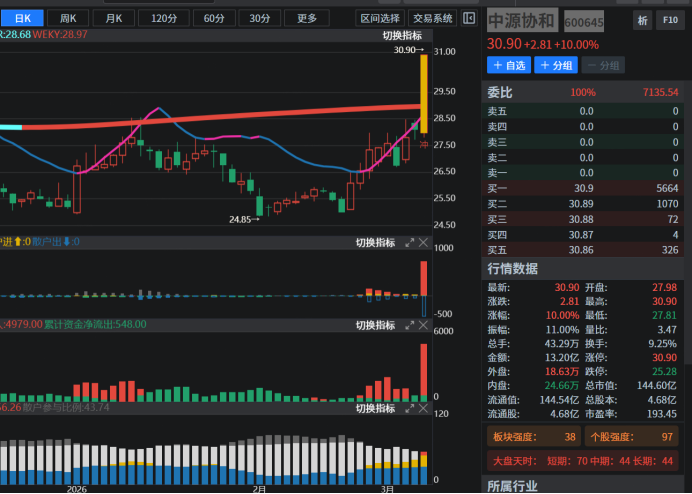Add stock with the 自选 button
This screenshot has width=692, height=494.
[508, 65]
